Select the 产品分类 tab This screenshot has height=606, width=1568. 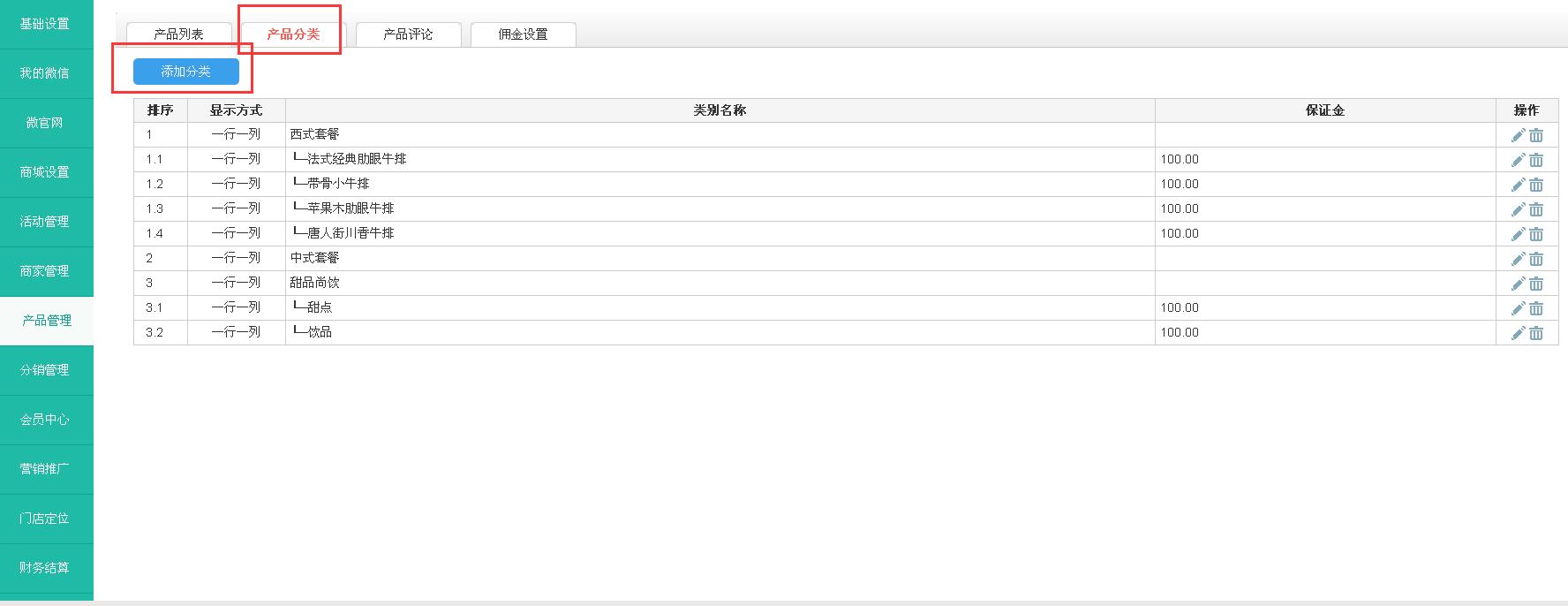[x=293, y=34]
